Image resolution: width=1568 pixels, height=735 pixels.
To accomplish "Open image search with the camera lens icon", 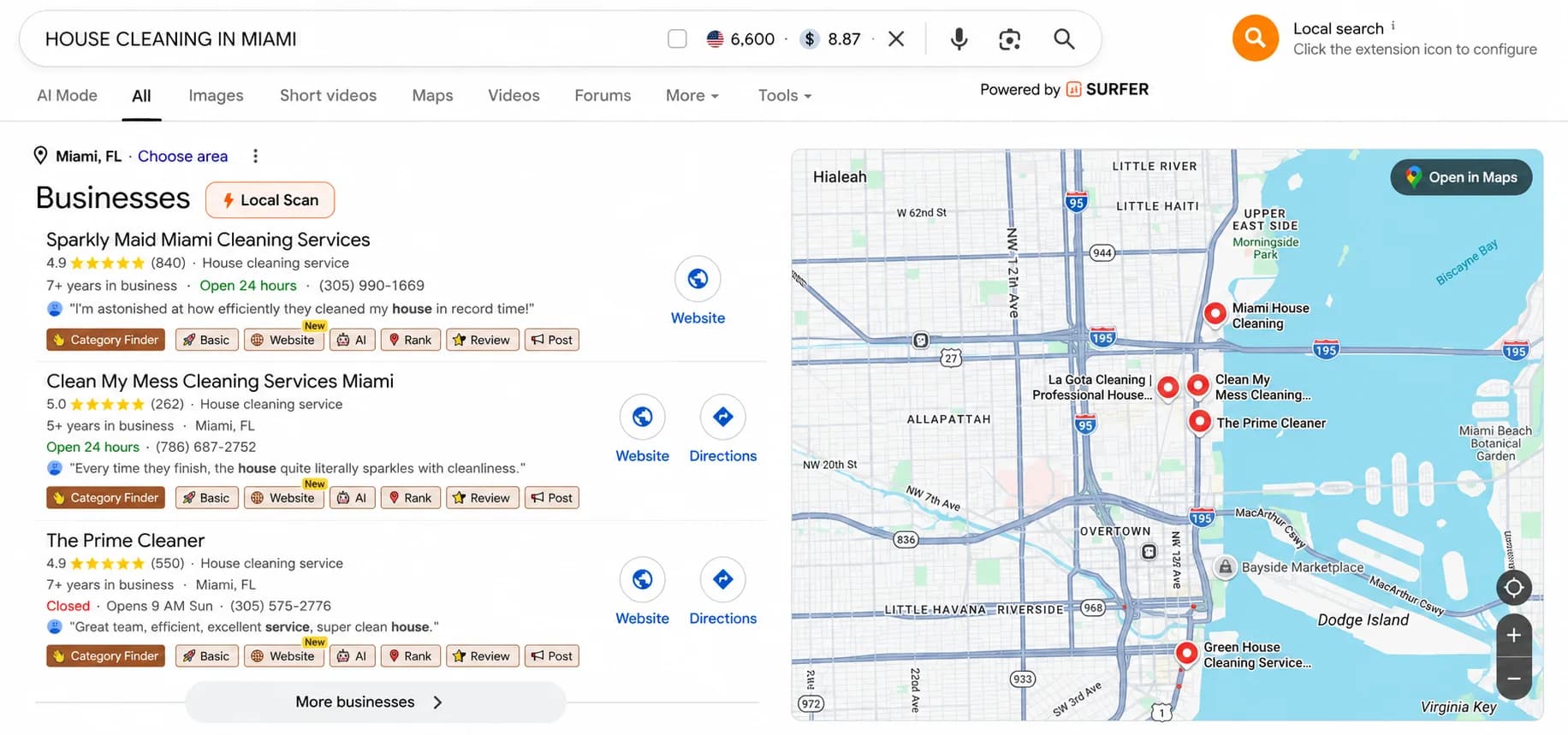I will click(x=1010, y=39).
